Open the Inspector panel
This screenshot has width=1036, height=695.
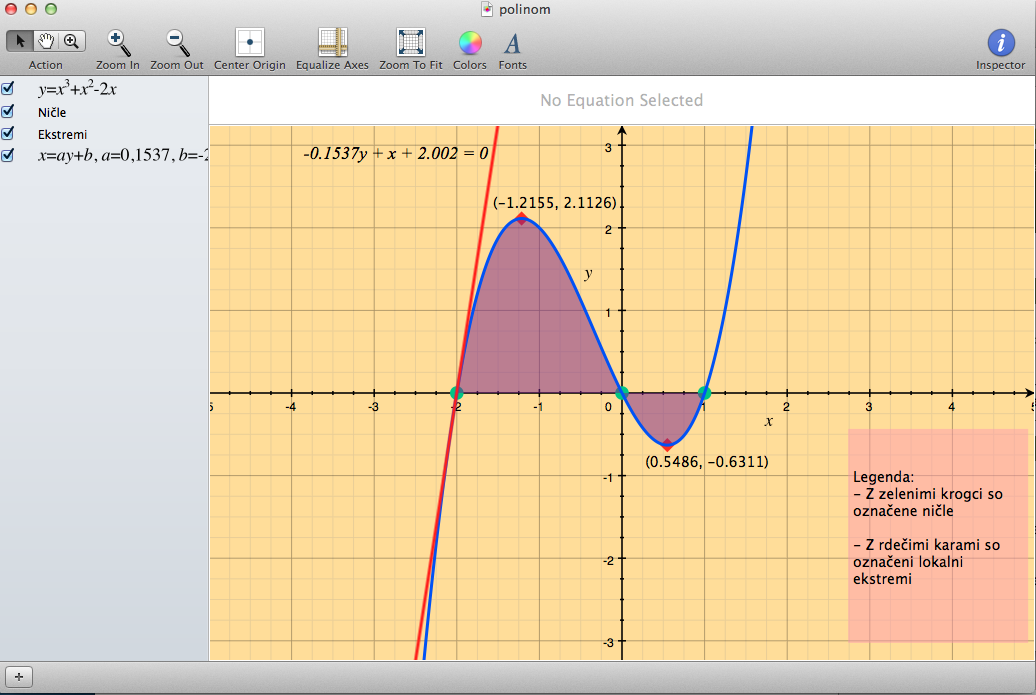click(x=1000, y=42)
